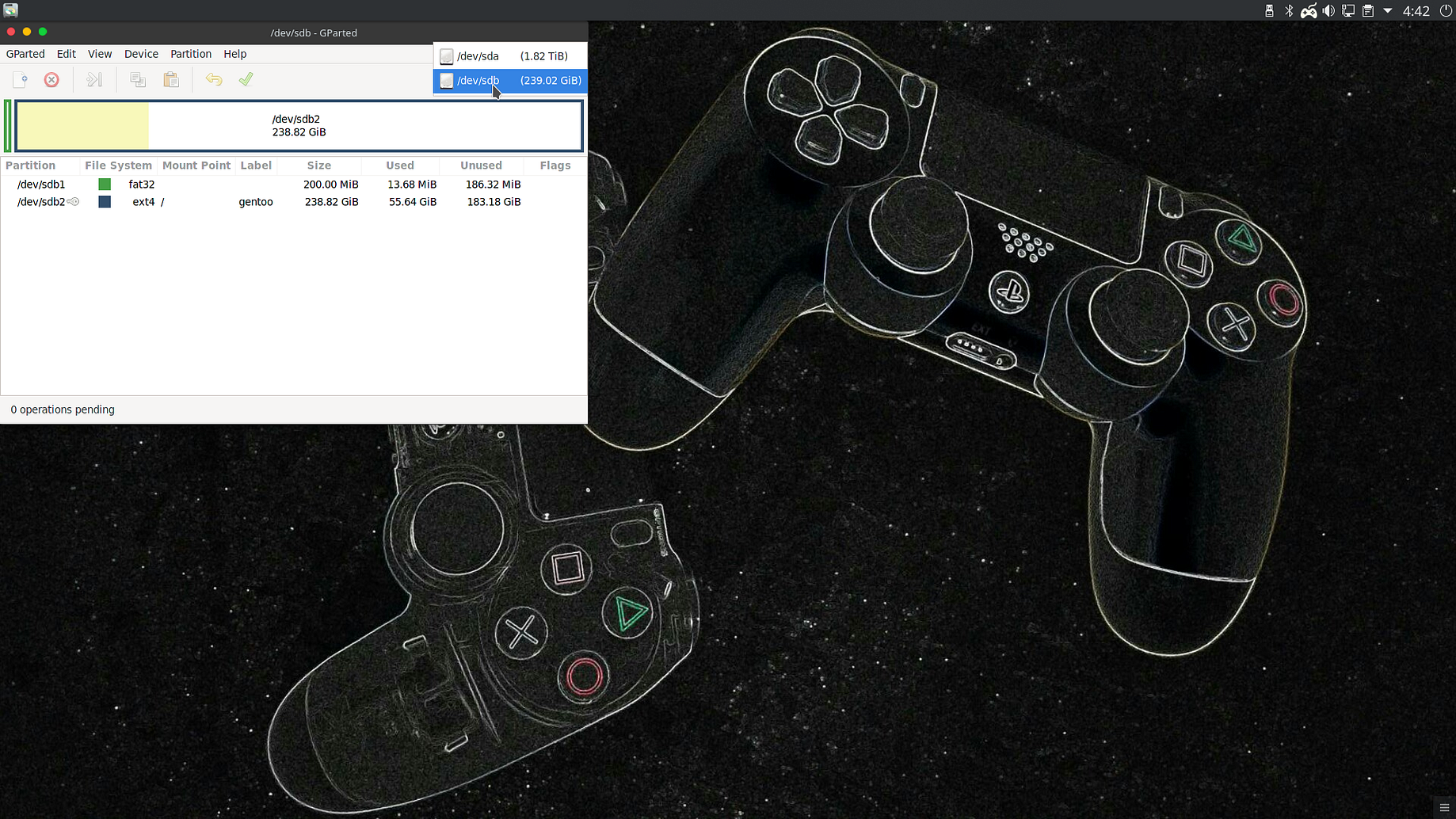Image resolution: width=1456 pixels, height=819 pixels.
Task: Click the power button in top panel
Action: pyautogui.click(x=1446, y=10)
